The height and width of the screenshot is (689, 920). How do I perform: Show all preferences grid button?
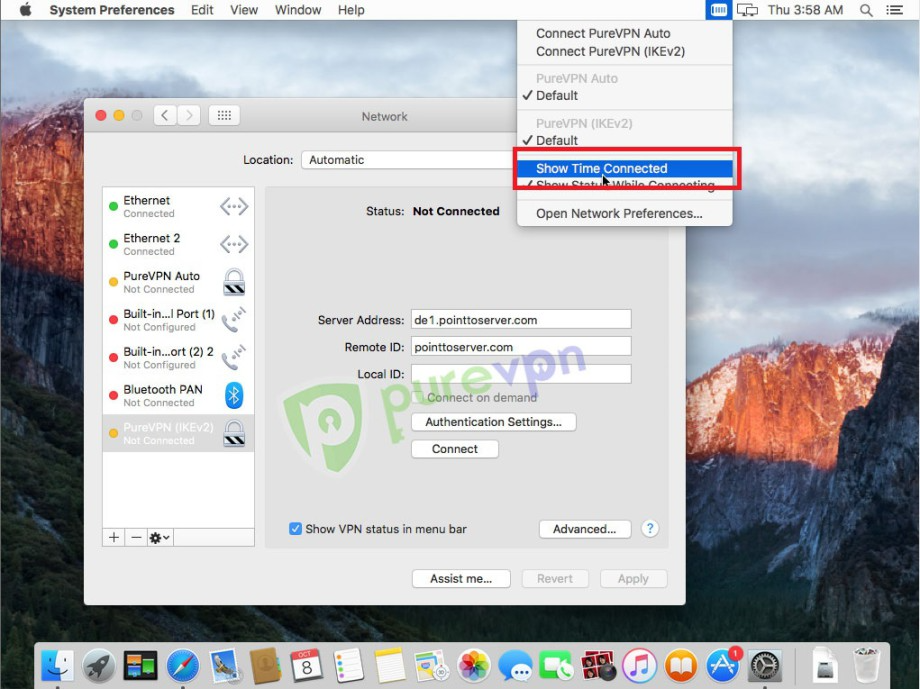click(x=224, y=115)
